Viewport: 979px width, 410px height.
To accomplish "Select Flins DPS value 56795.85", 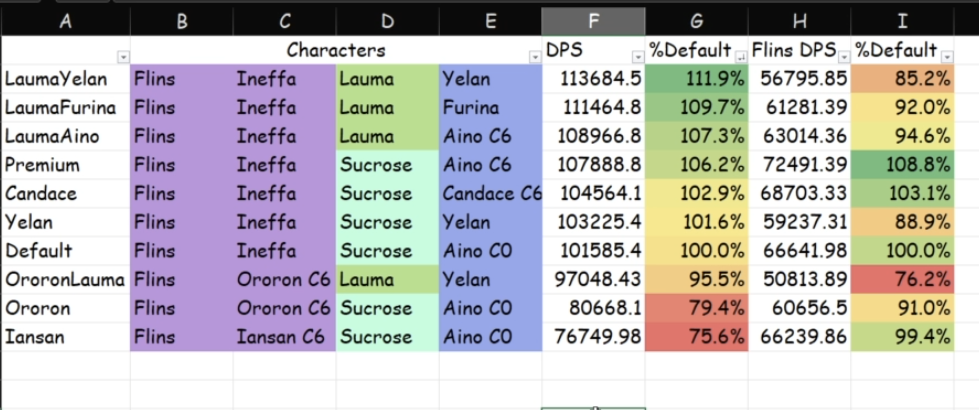I will tap(800, 79).
